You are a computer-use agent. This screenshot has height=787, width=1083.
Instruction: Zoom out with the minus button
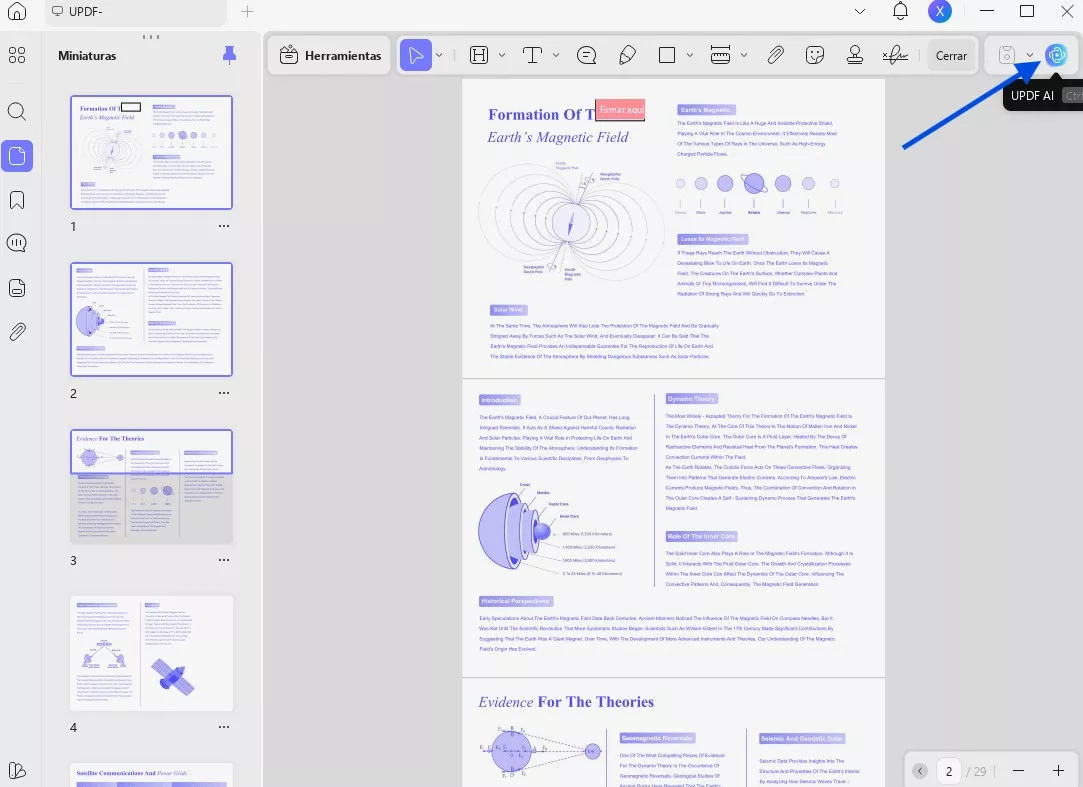pyautogui.click(x=1018, y=770)
